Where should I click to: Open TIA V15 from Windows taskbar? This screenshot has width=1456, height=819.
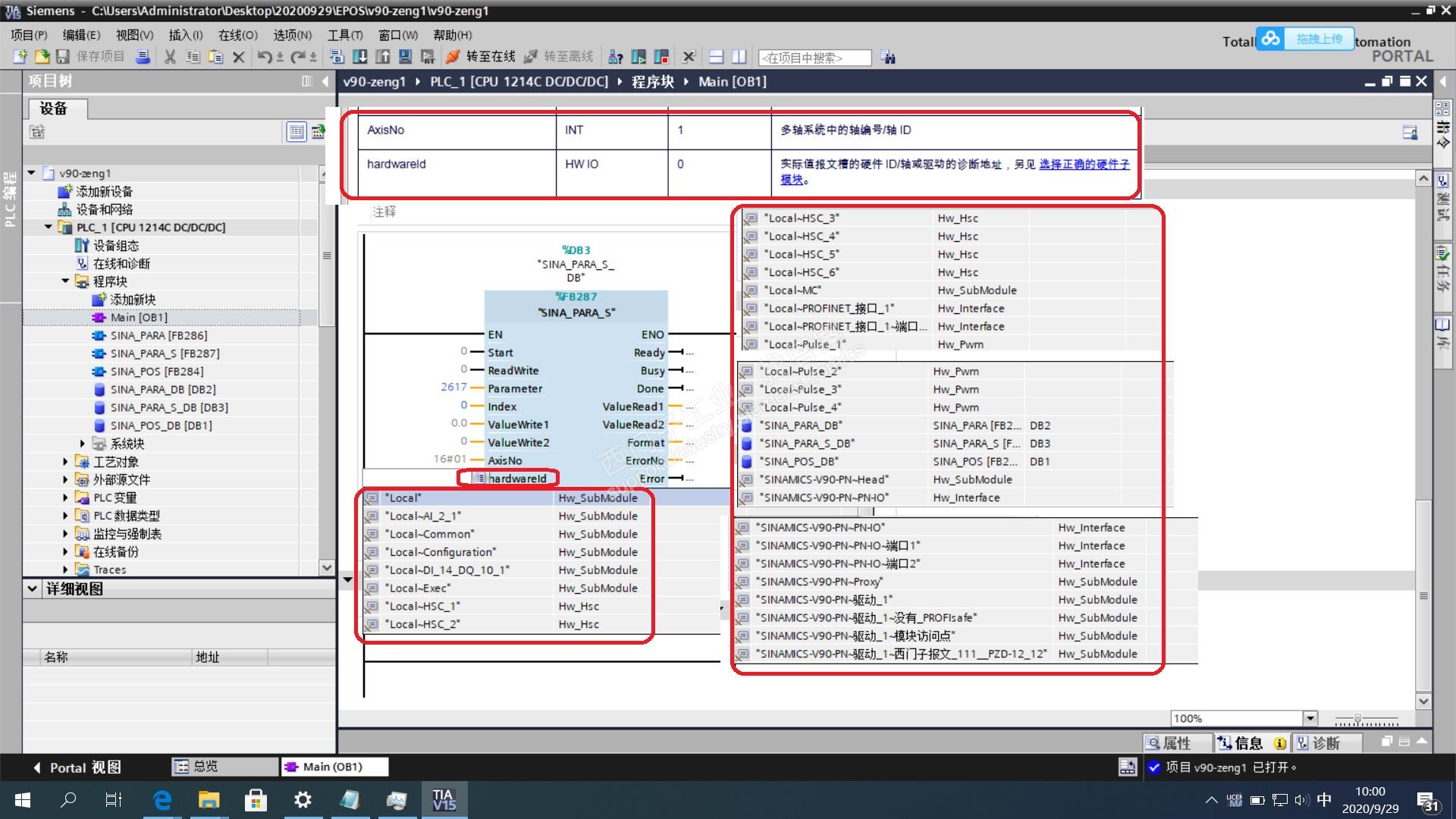click(x=443, y=800)
